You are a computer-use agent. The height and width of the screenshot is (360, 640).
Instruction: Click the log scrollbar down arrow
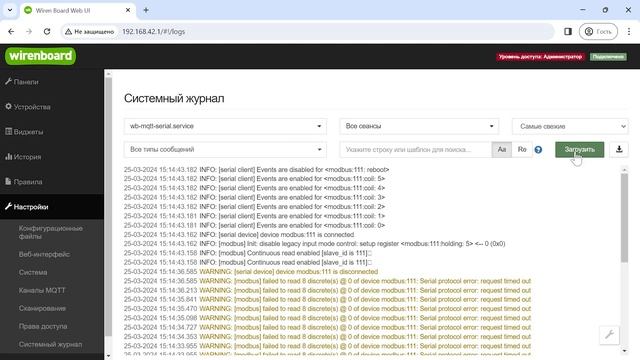624,351
